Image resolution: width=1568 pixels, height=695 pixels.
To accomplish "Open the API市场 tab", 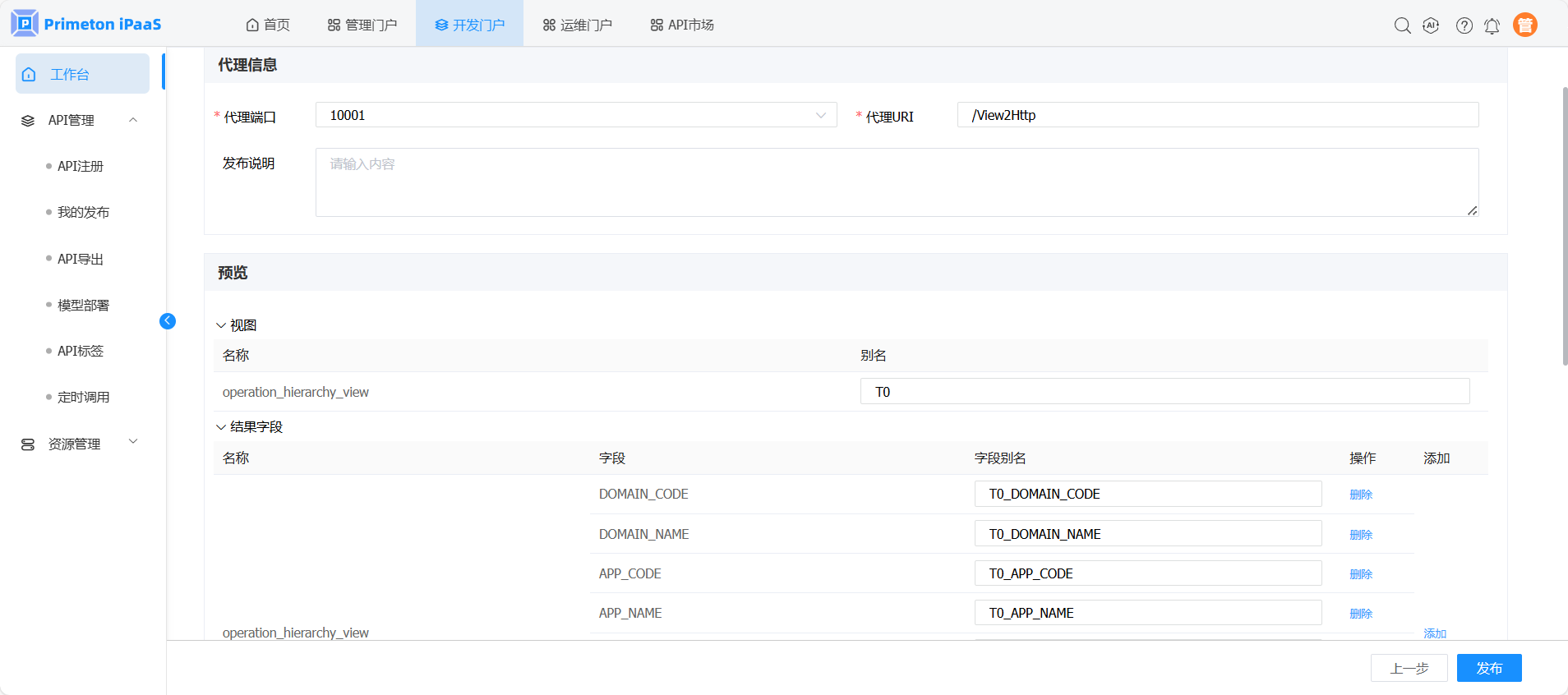I will [x=682, y=25].
